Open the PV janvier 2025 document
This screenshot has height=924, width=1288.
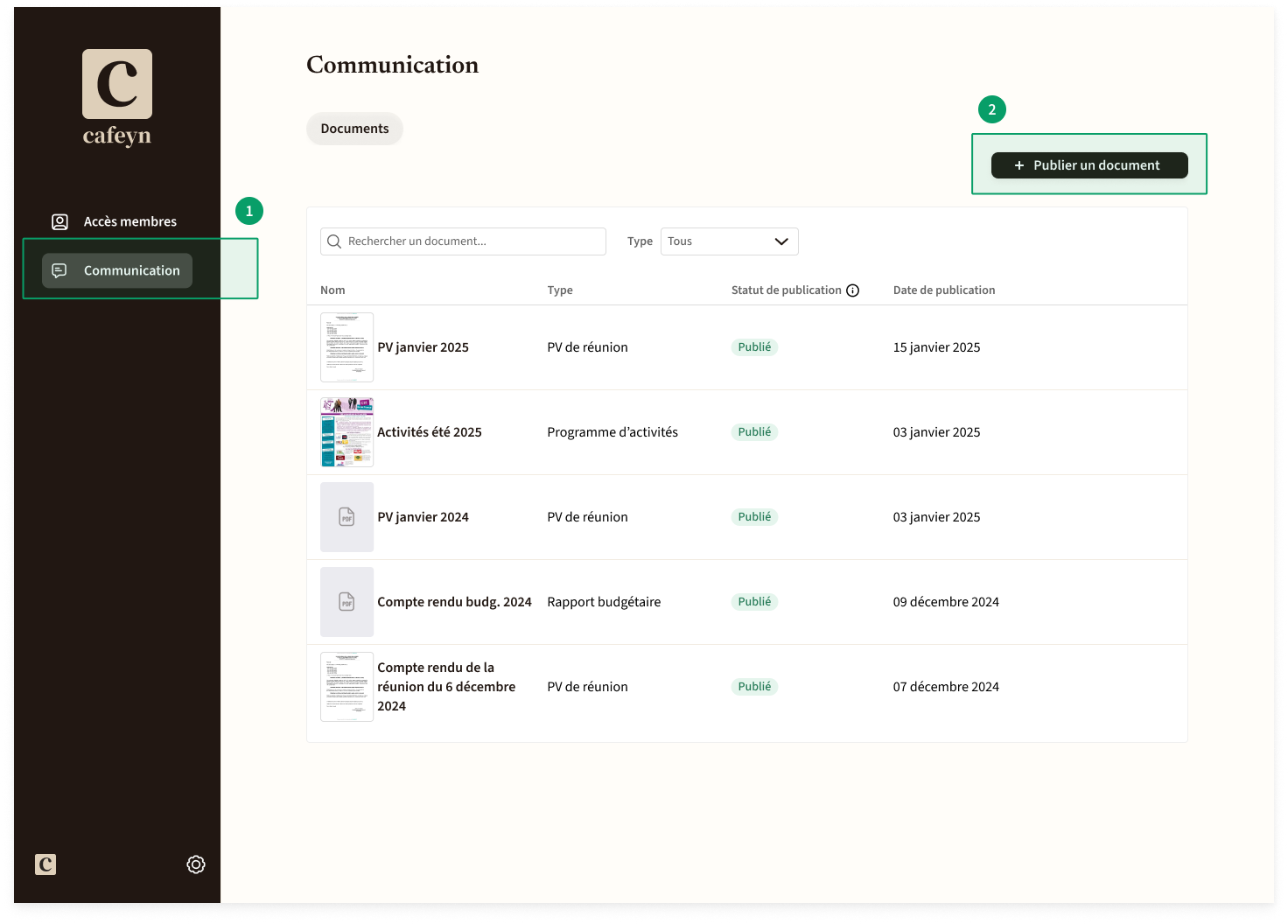pos(423,347)
